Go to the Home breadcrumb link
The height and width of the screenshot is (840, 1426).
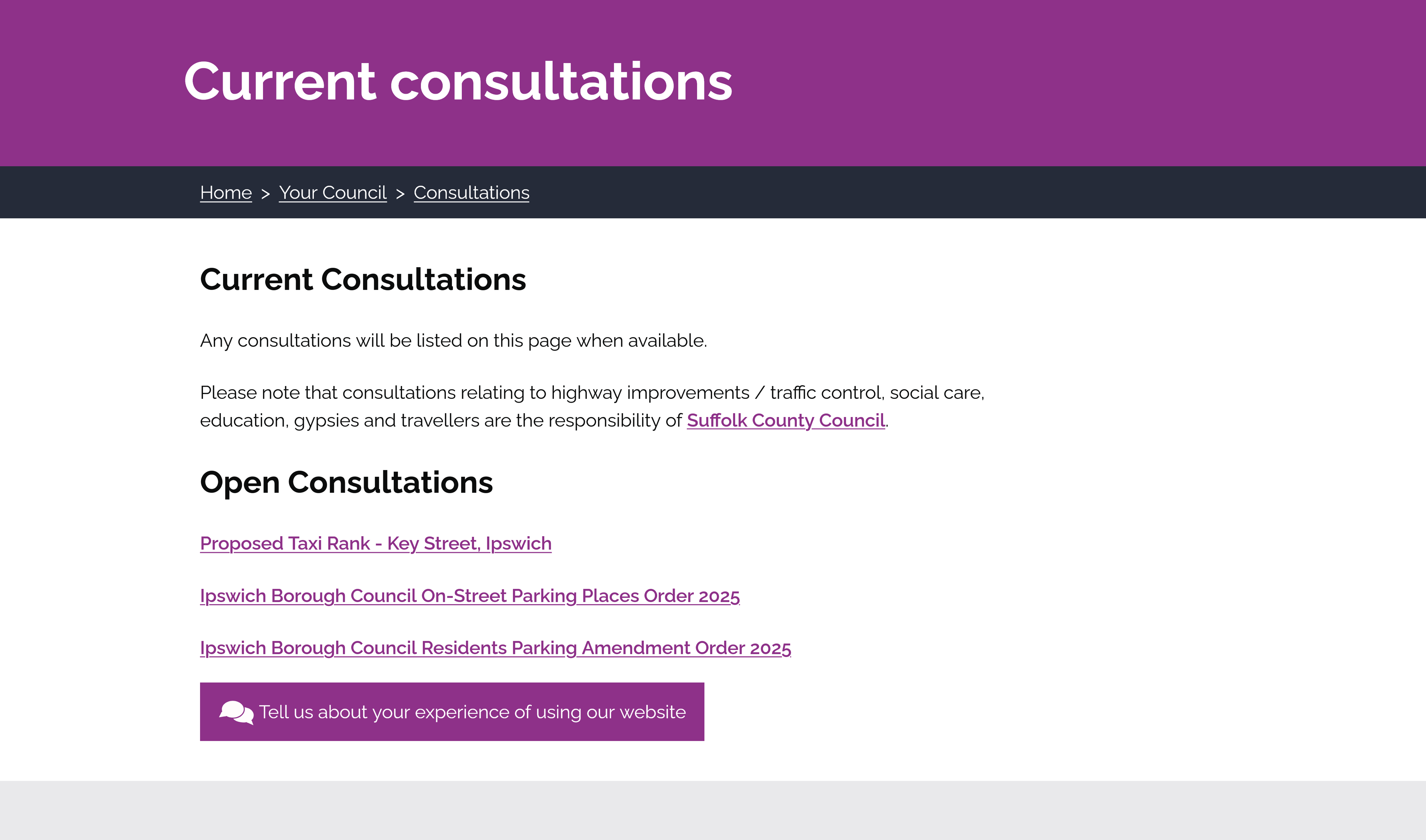[226, 192]
